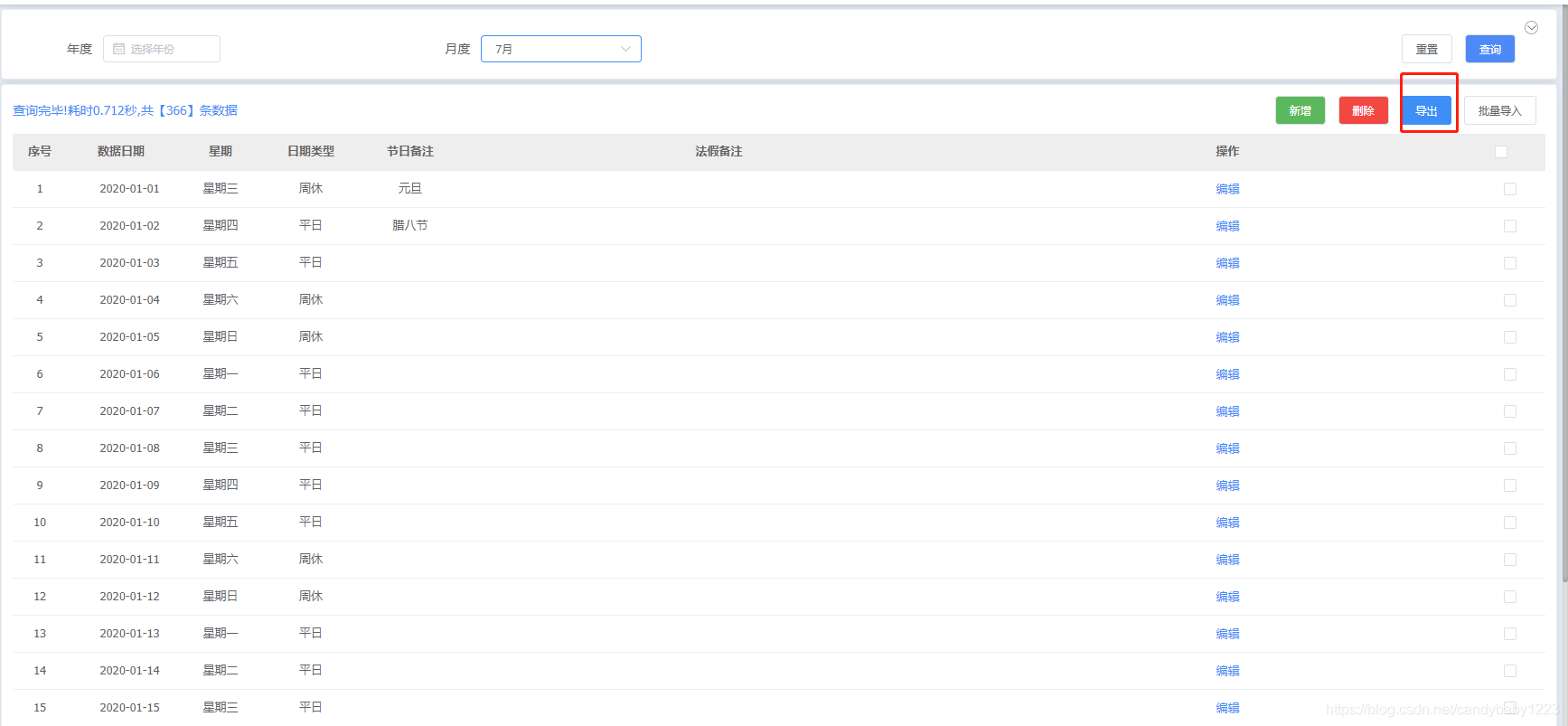
Task: Click the red 删除 delete button
Action: pyautogui.click(x=1363, y=110)
